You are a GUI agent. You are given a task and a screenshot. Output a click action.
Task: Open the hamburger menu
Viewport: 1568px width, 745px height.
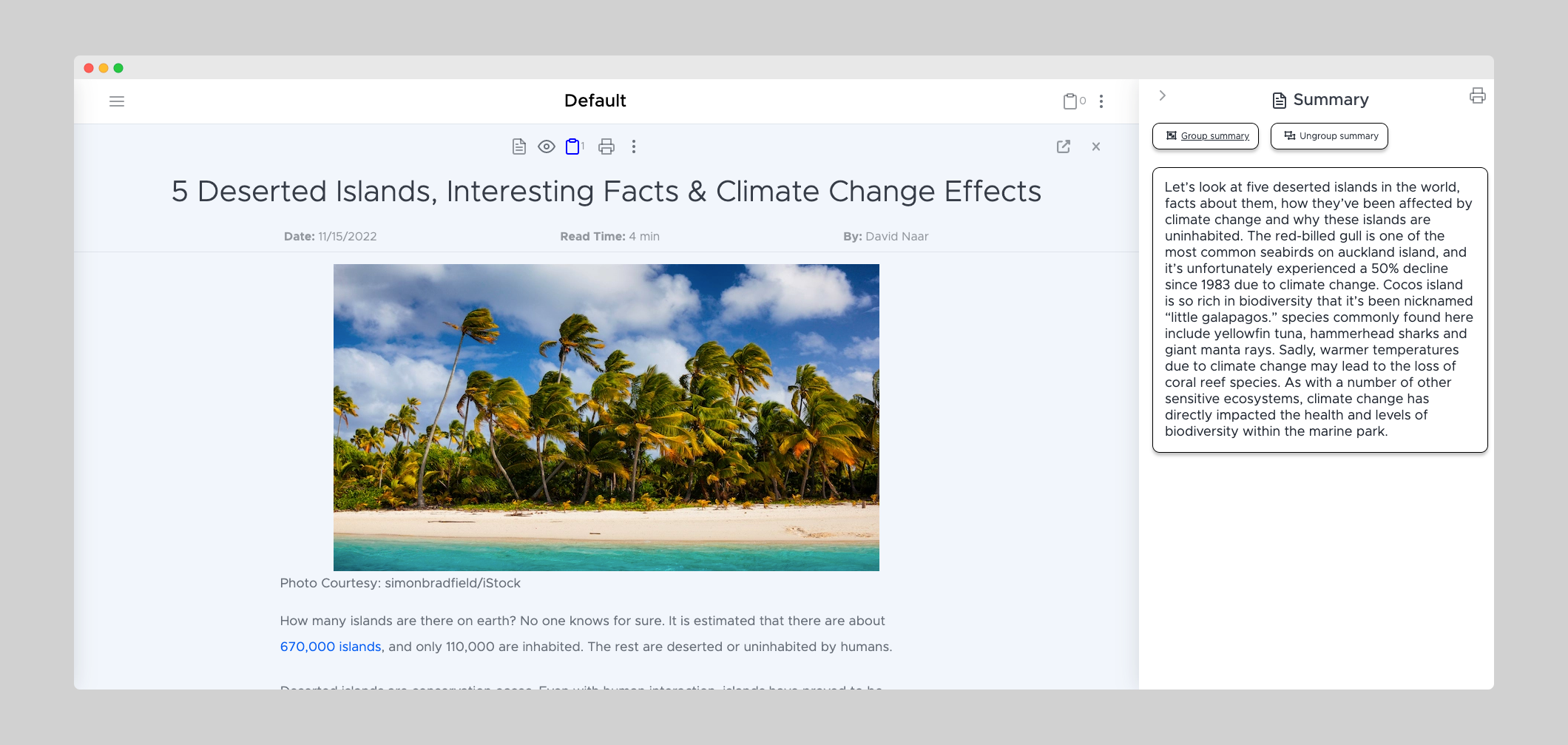[x=117, y=101]
